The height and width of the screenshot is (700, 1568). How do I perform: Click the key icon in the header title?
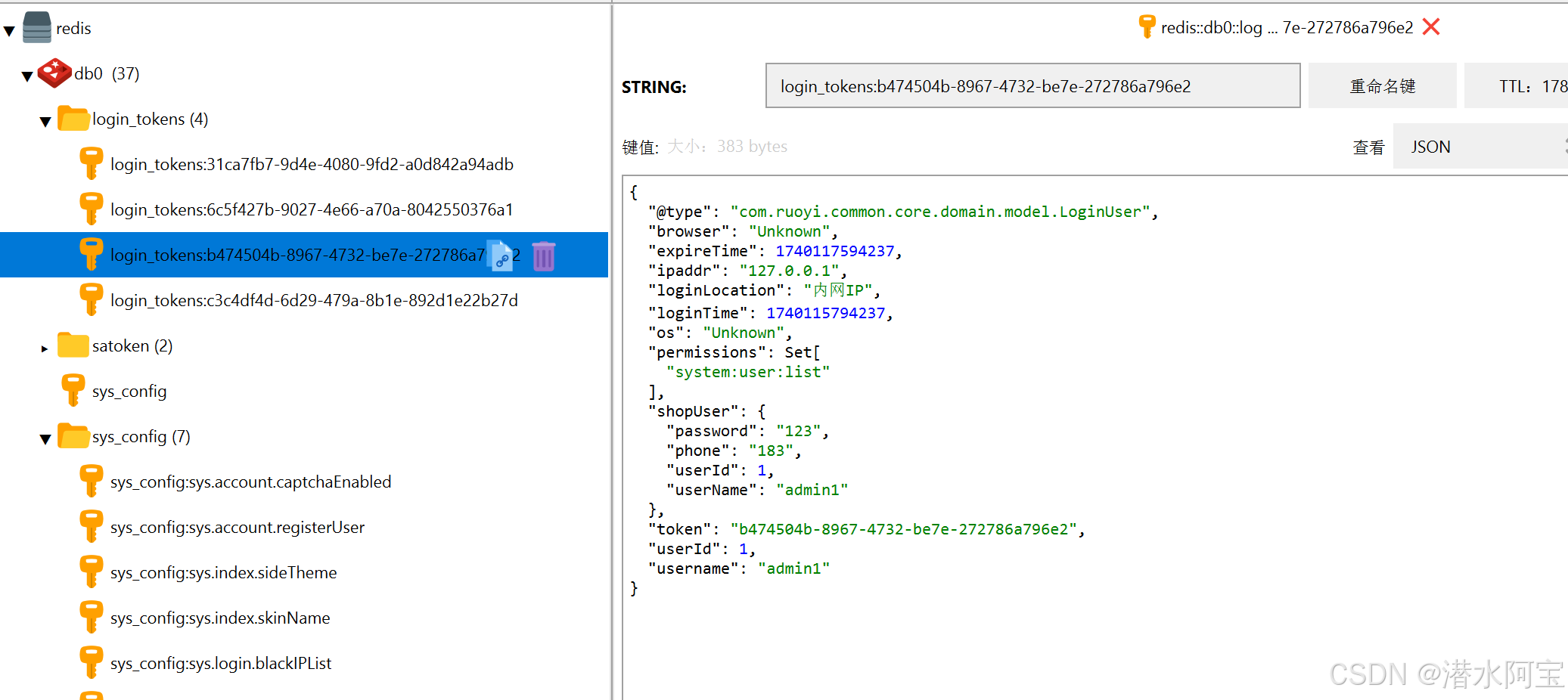[x=1147, y=26]
